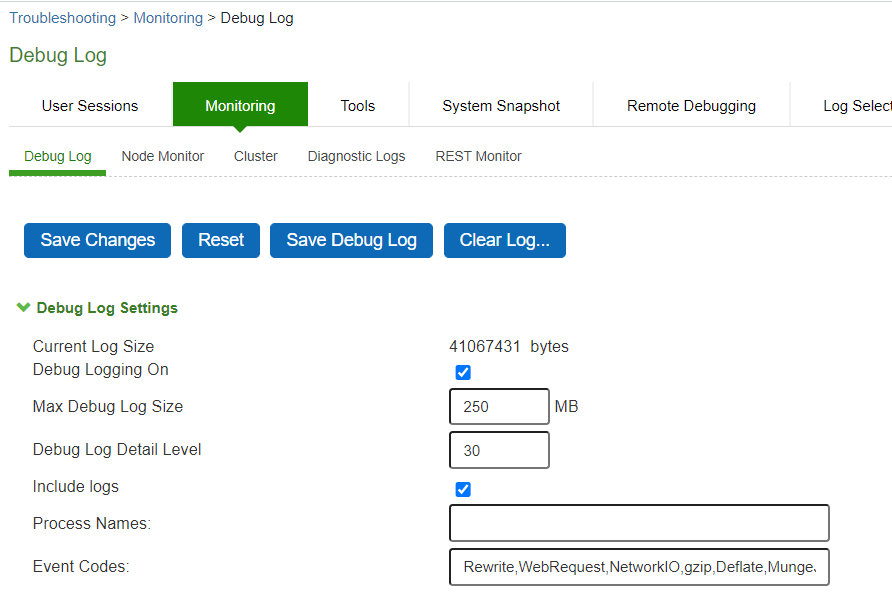
Task: Open the Troubleshooting breadcrumb link
Action: (x=62, y=17)
